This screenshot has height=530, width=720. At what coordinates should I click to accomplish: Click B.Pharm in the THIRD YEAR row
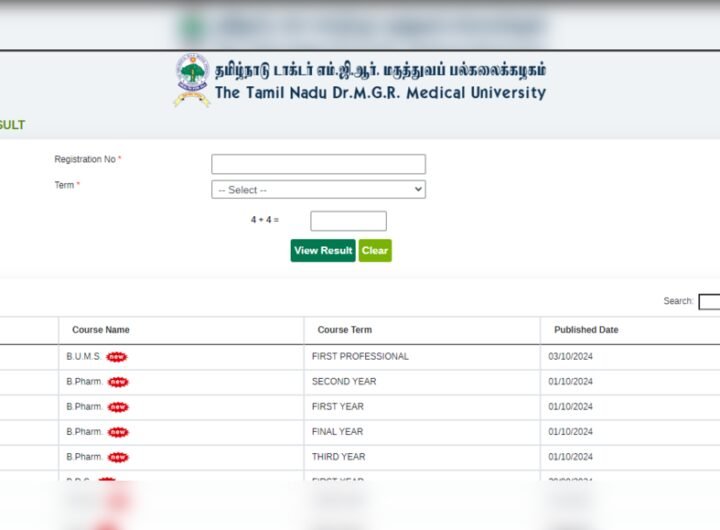point(84,457)
